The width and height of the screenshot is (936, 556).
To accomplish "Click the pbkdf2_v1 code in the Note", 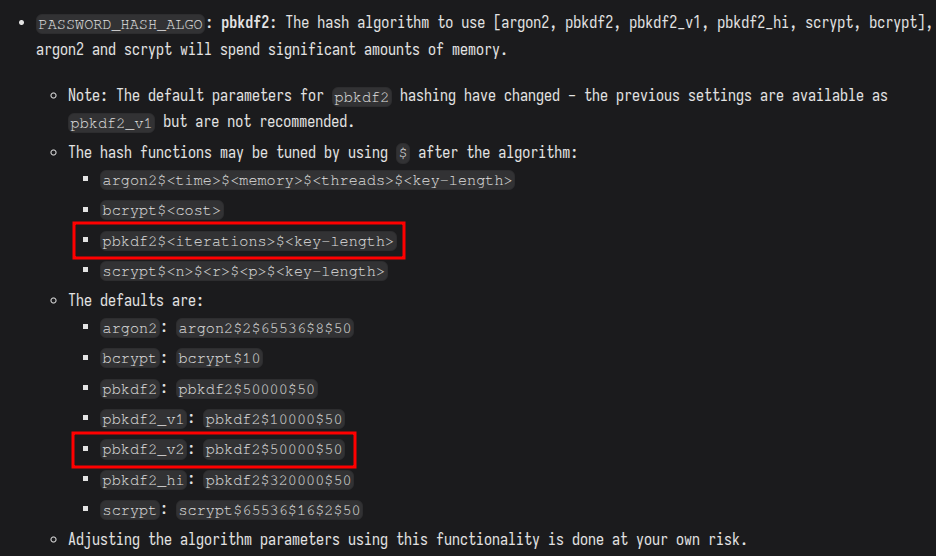I will pos(111,123).
